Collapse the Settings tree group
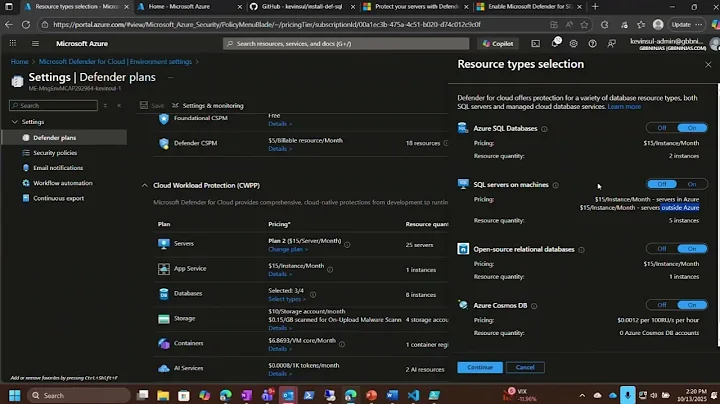The height and width of the screenshot is (404, 720). click(15, 122)
